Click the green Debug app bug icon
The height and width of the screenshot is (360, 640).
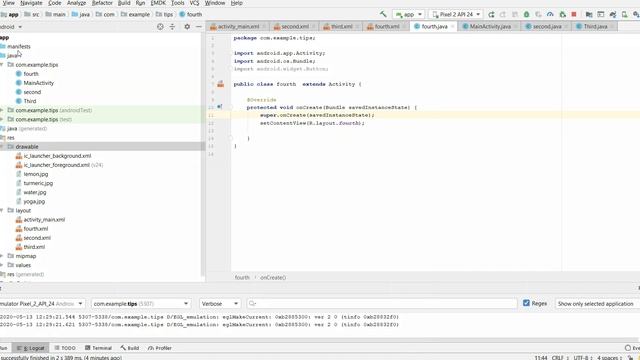527,14
